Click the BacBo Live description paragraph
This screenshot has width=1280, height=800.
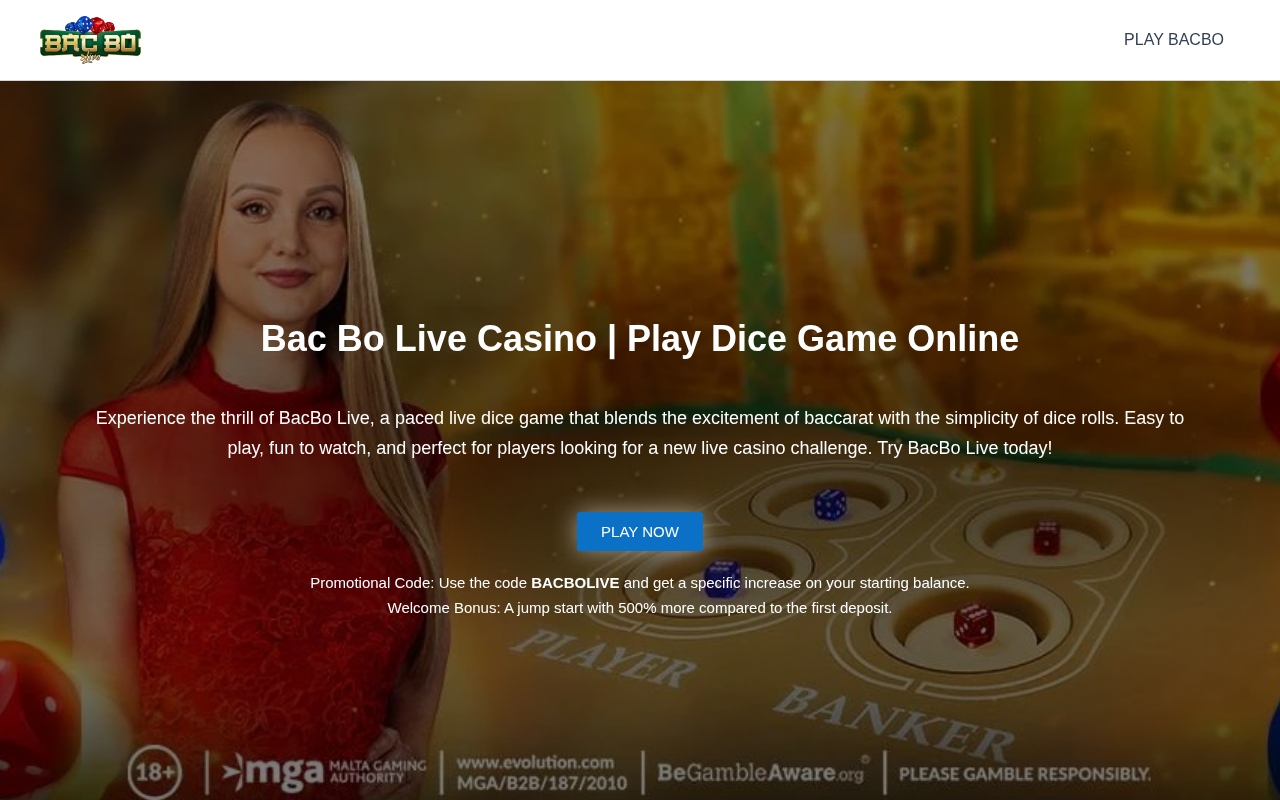point(640,433)
